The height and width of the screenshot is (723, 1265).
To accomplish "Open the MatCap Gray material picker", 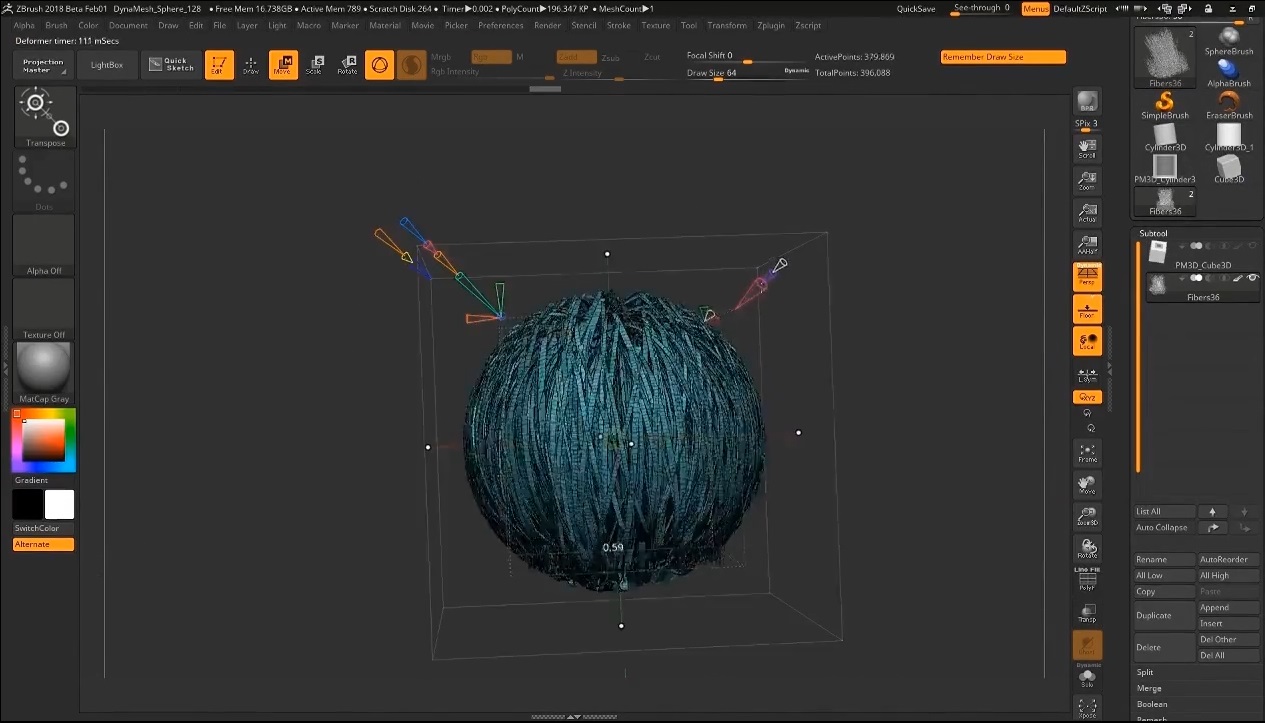I will click(44, 373).
